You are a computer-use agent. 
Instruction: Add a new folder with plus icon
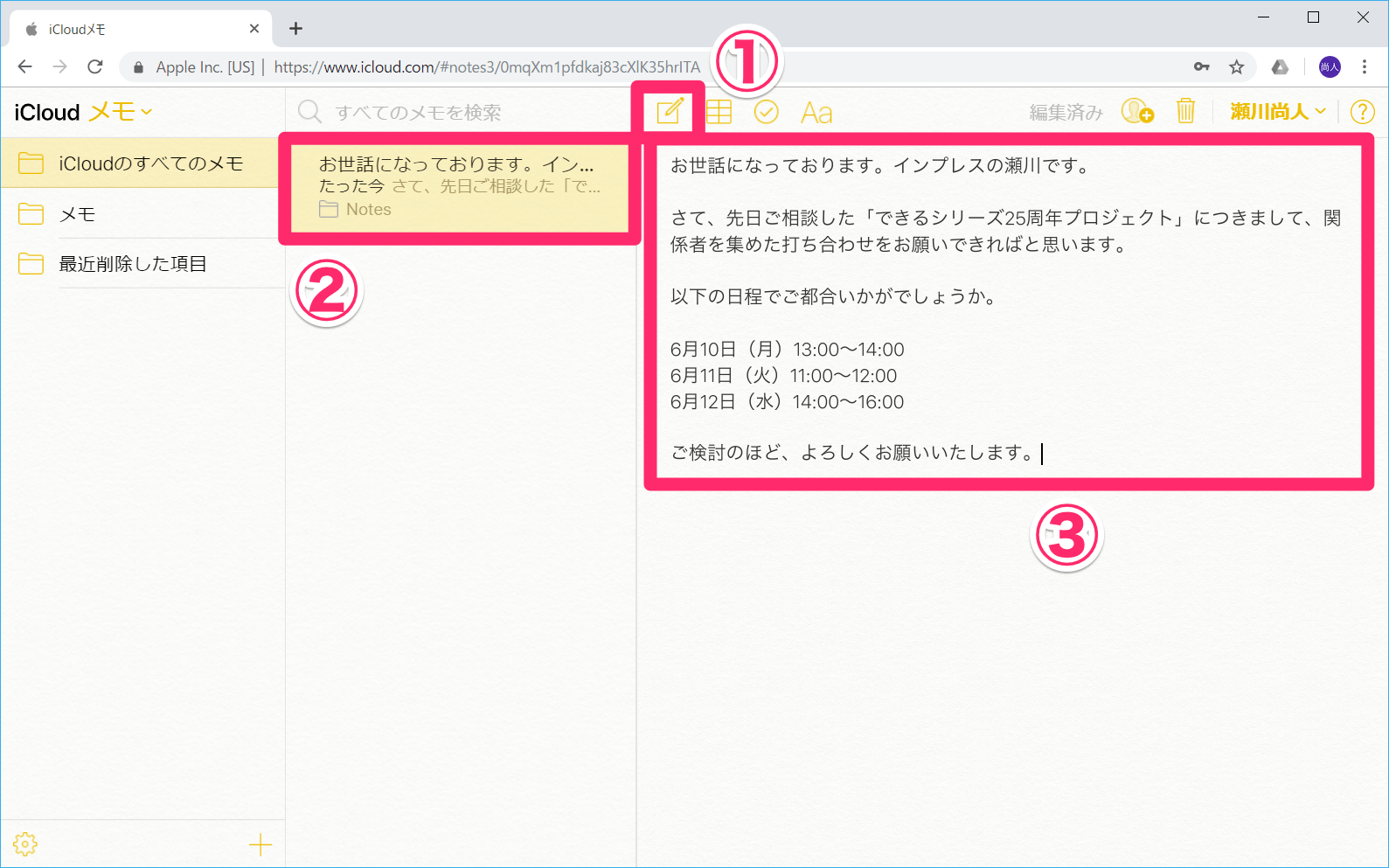click(260, 844)
